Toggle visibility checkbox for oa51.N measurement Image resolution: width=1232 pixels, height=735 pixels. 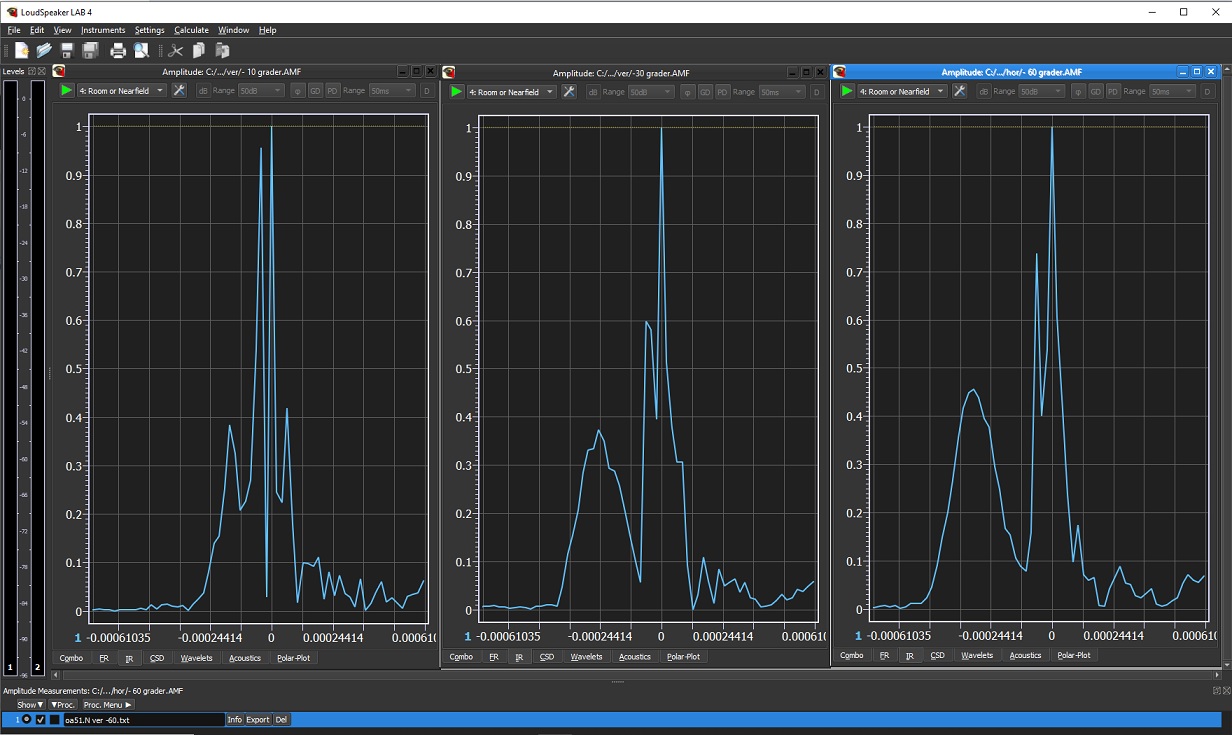pos(41,720)
